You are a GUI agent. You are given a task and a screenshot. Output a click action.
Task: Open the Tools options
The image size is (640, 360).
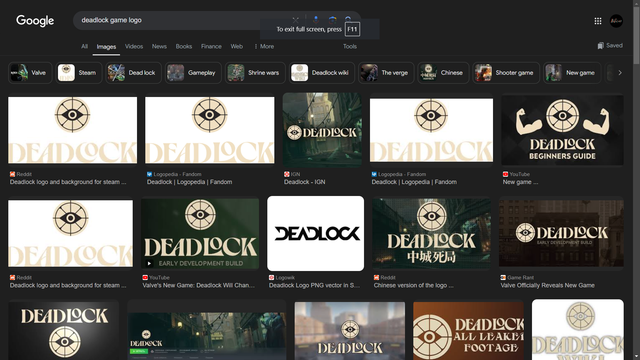(x=350, y=47)
